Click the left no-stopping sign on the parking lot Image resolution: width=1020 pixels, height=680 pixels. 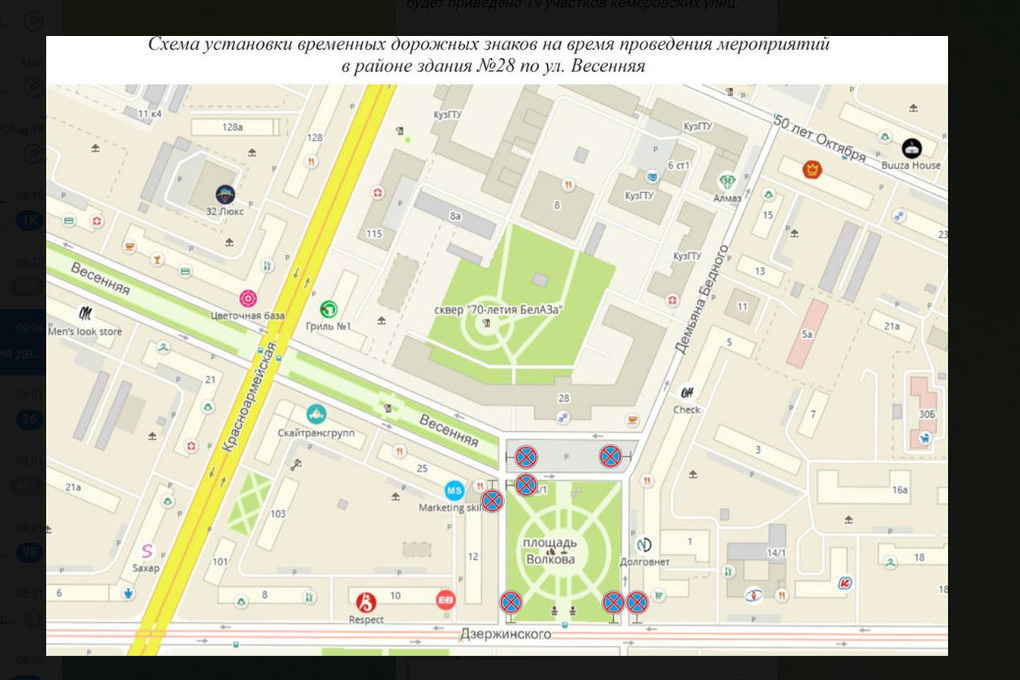(x=526, y=457)
